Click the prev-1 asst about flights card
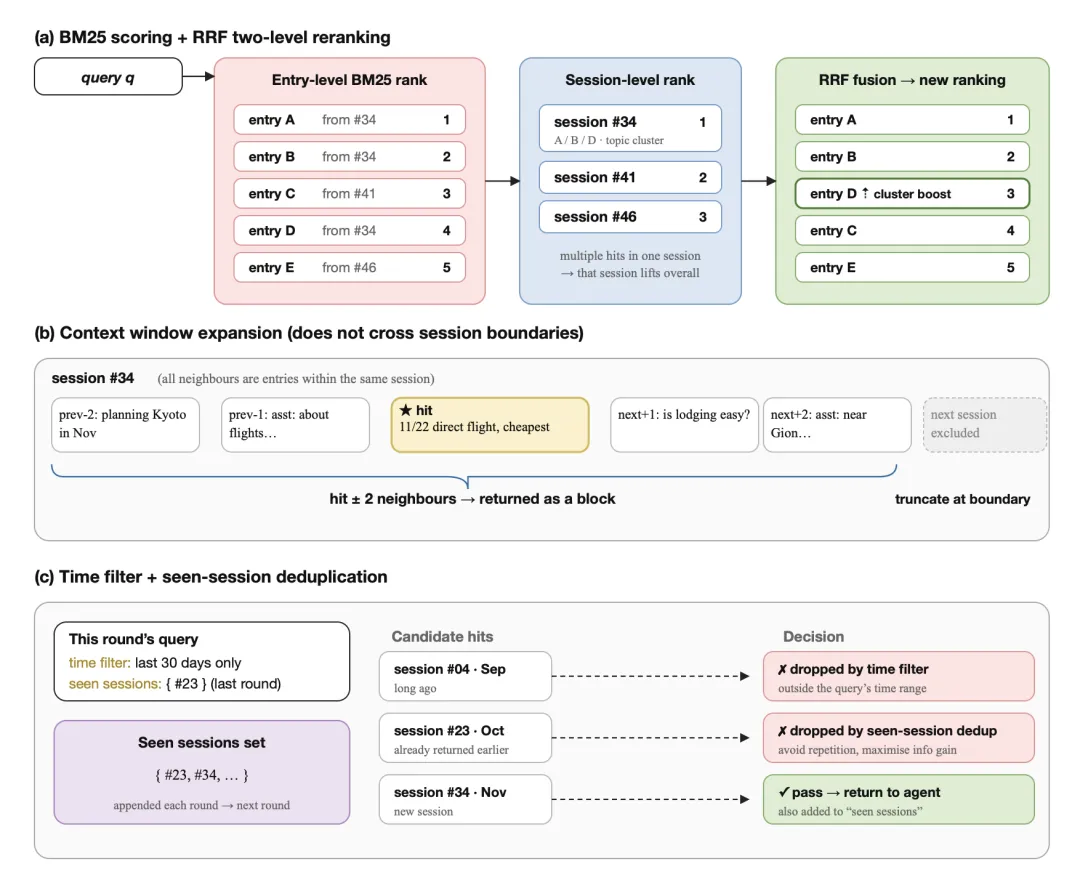 coord(295,425)
